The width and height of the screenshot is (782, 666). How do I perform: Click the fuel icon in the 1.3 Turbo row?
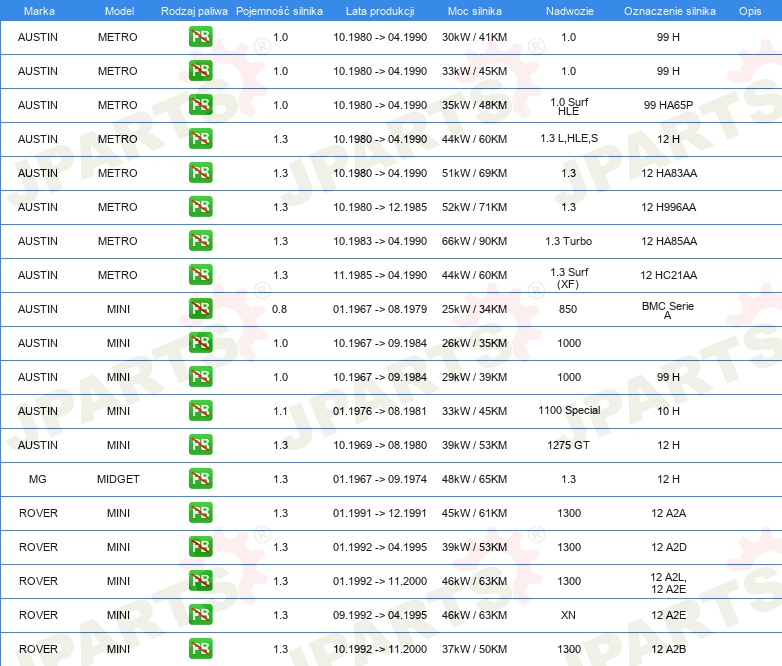click(x=200, y=240)
